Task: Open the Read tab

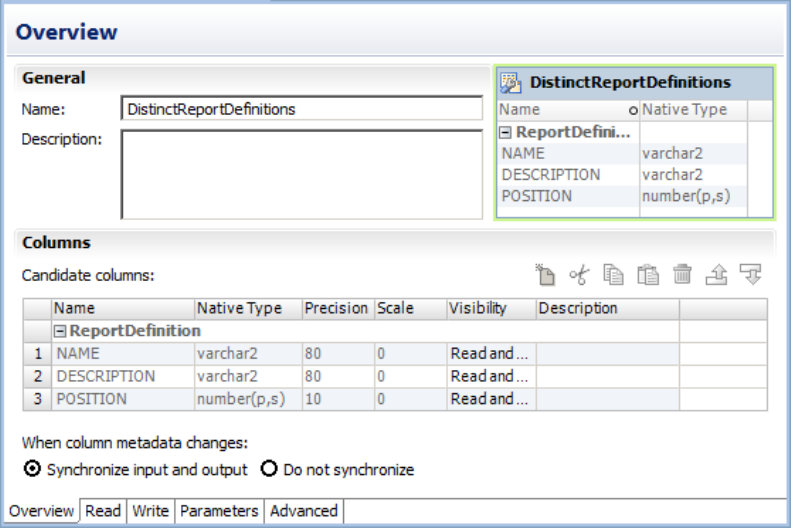Action: pos(103,511)
